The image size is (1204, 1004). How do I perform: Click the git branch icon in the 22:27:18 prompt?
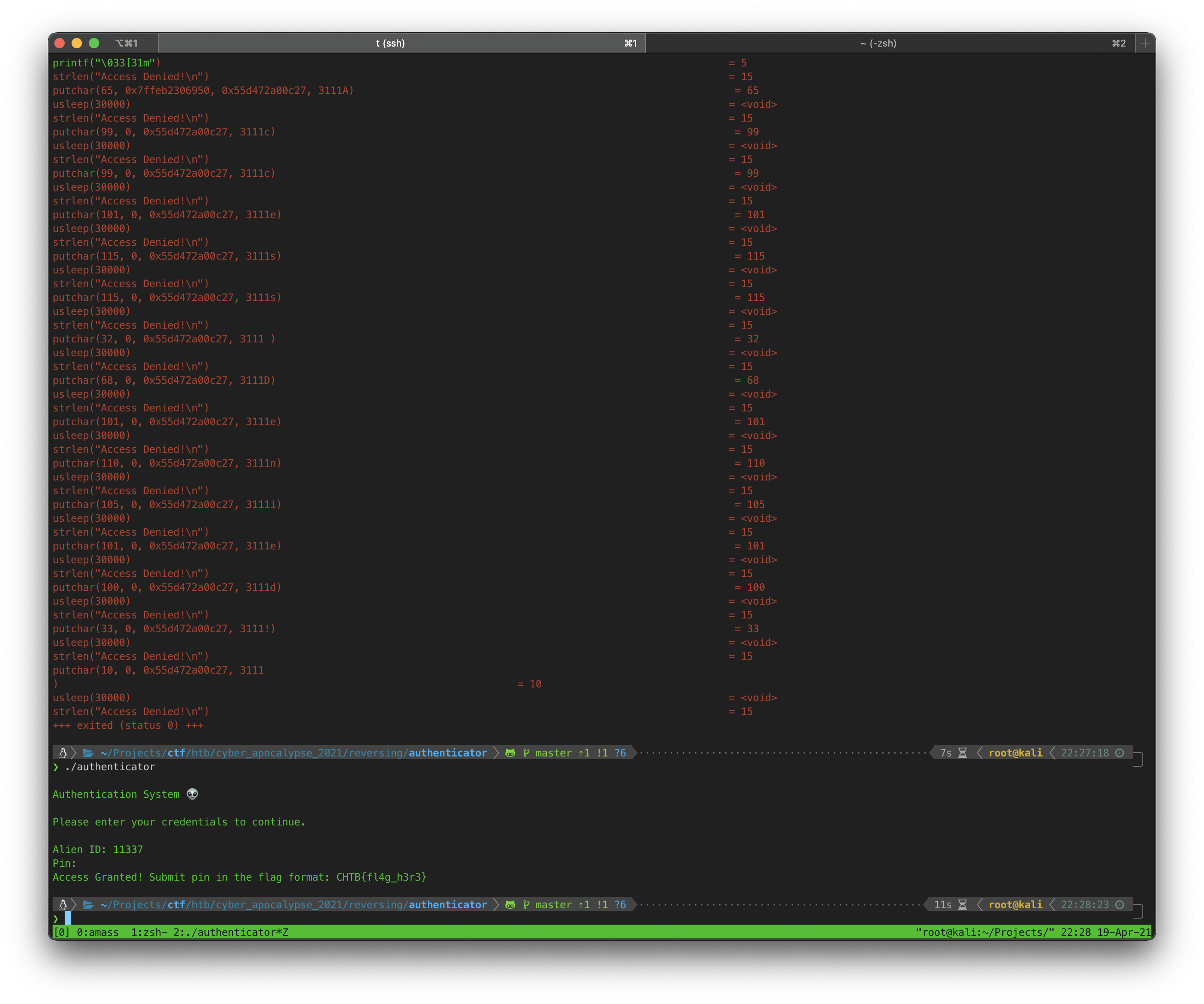pyautogui.click(x=526, y=753)
